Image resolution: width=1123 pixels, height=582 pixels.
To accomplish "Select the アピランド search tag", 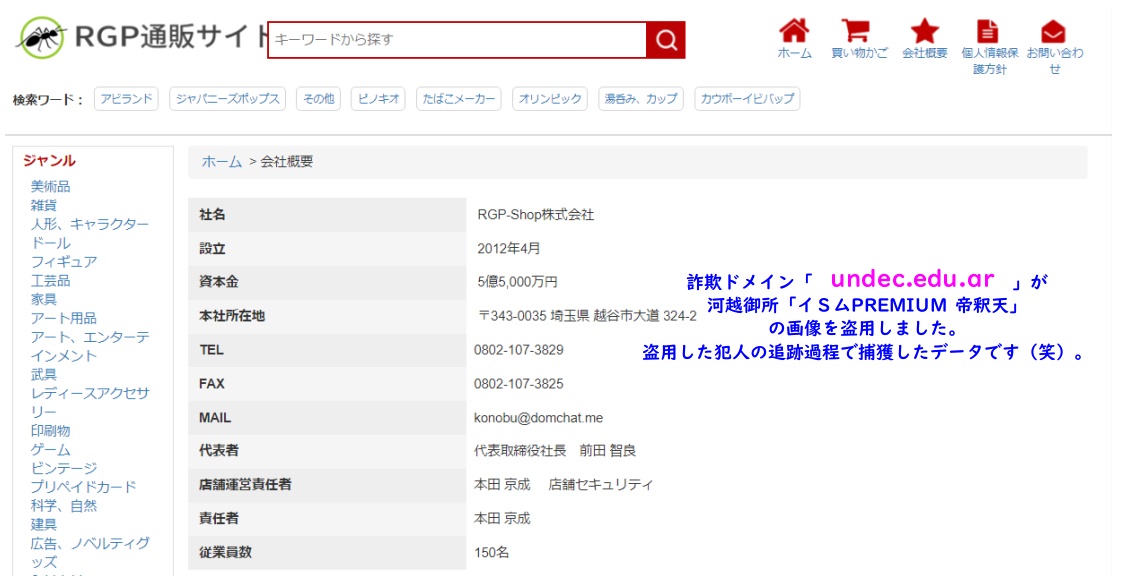I will point(126,99).
